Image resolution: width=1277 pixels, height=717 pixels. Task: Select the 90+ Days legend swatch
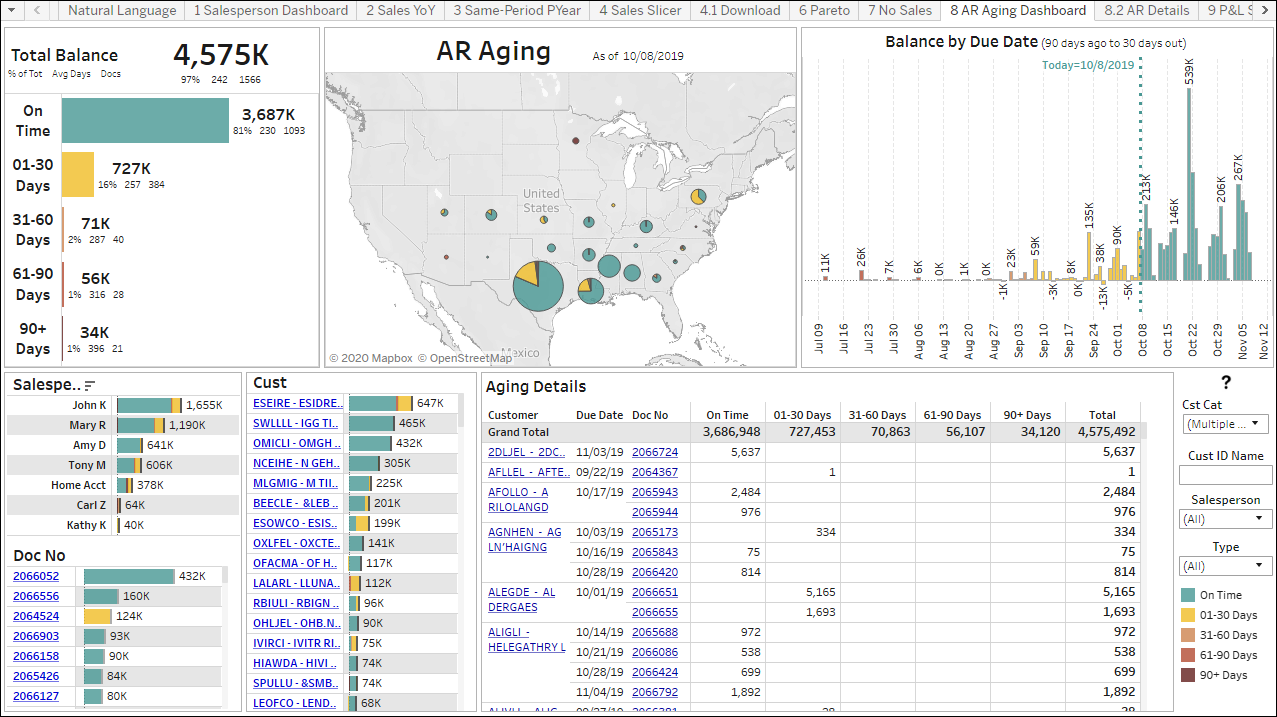[1188, 675]
